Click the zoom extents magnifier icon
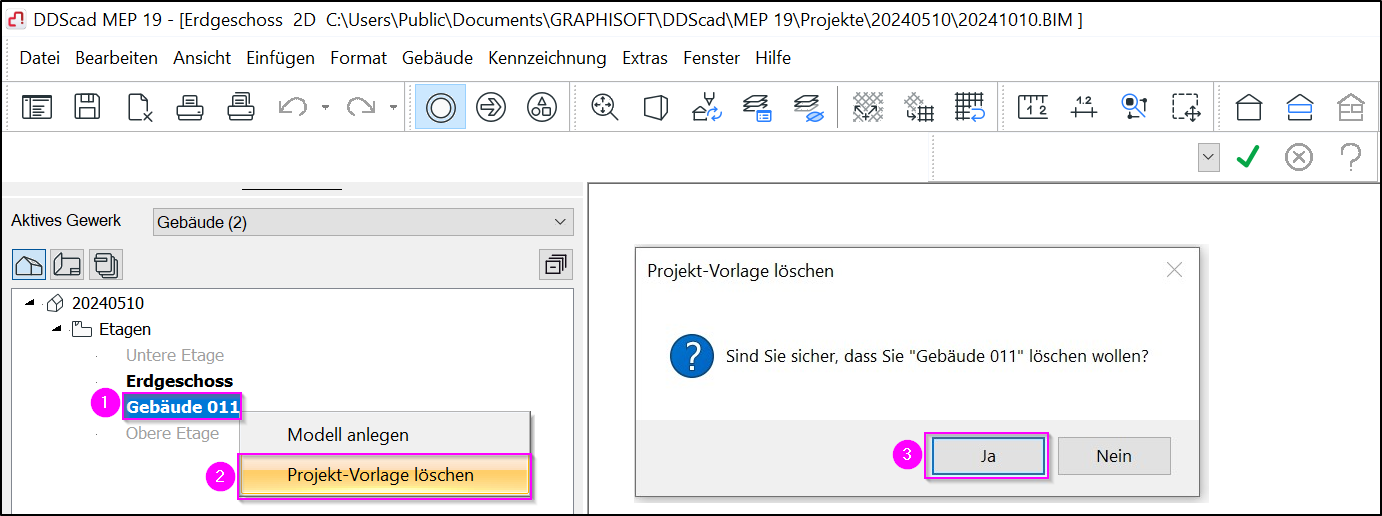 click(604, 107)
